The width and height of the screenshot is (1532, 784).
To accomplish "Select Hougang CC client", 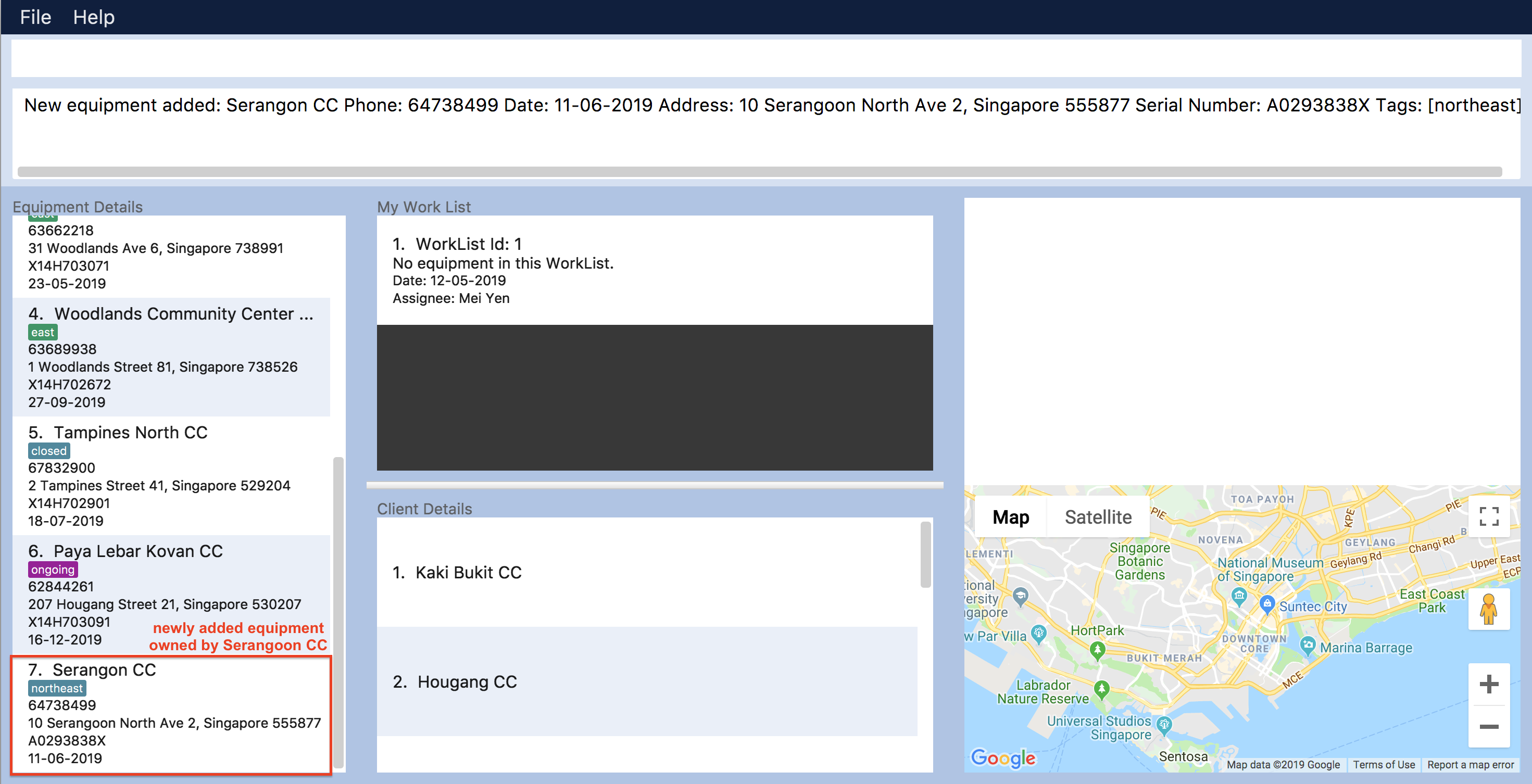I will 647,681.
